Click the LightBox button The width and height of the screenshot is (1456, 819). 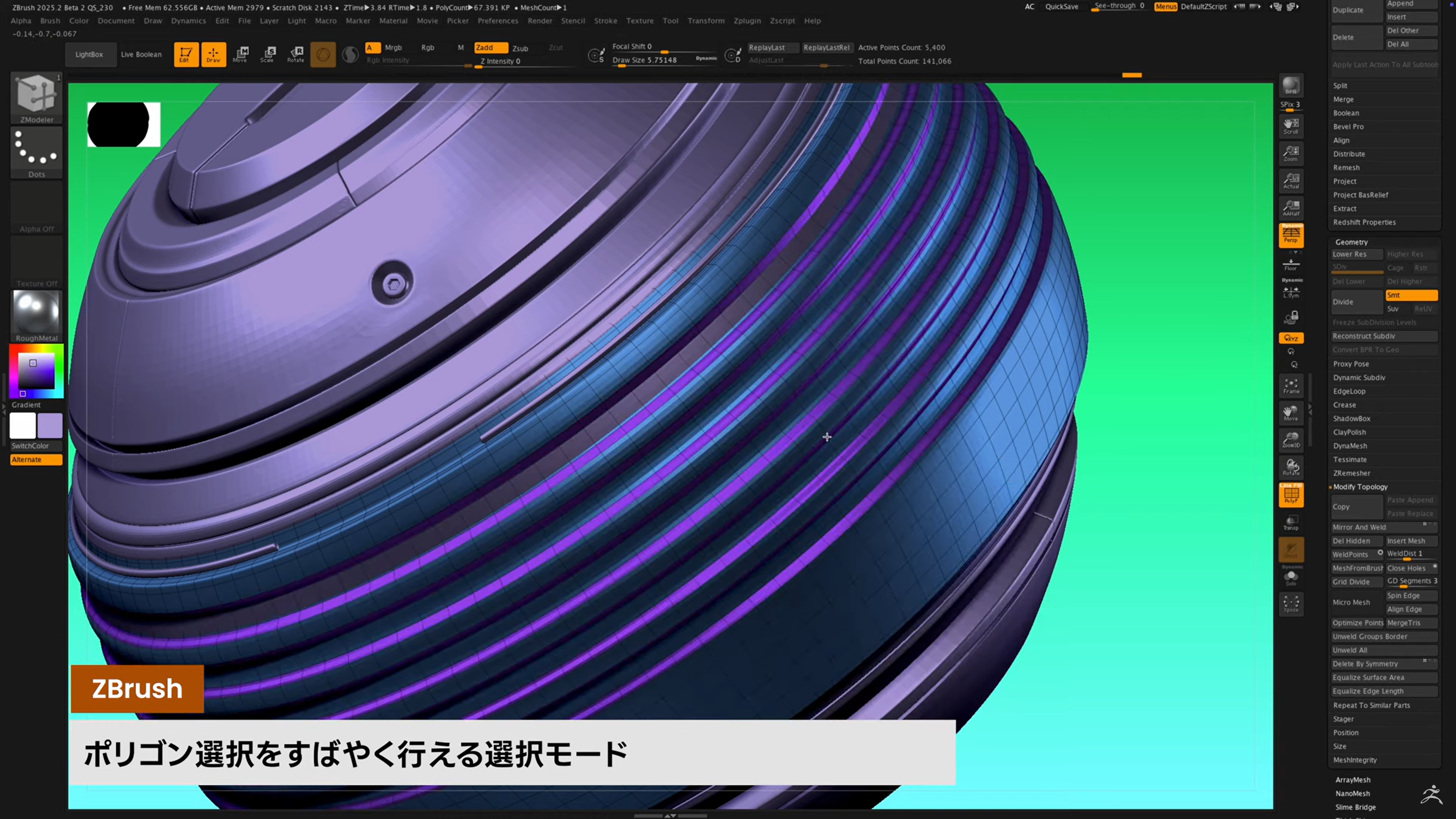(x=89, y=54)
